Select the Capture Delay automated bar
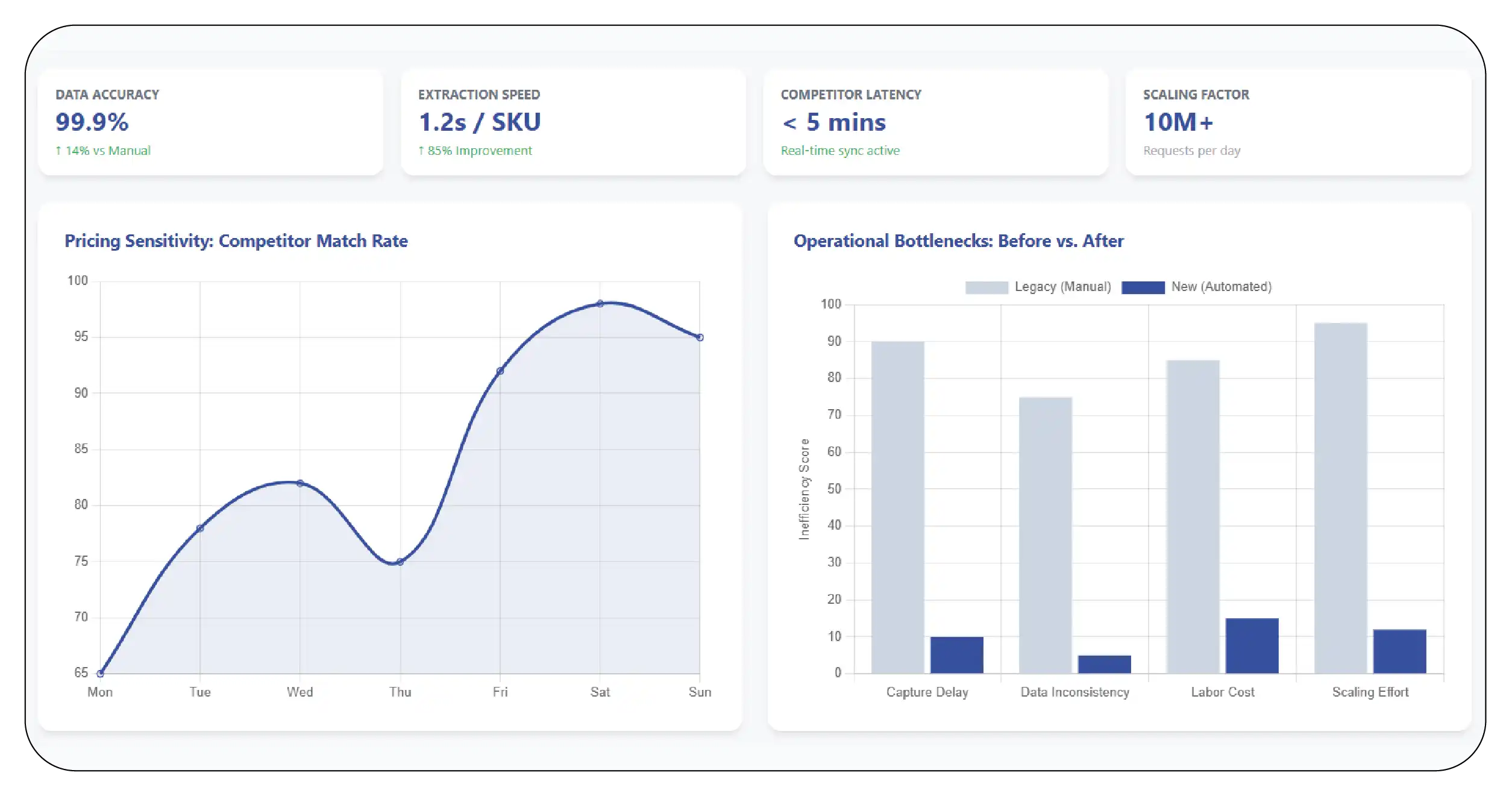This screenshot has height=796, width=1512. point(956,655)
